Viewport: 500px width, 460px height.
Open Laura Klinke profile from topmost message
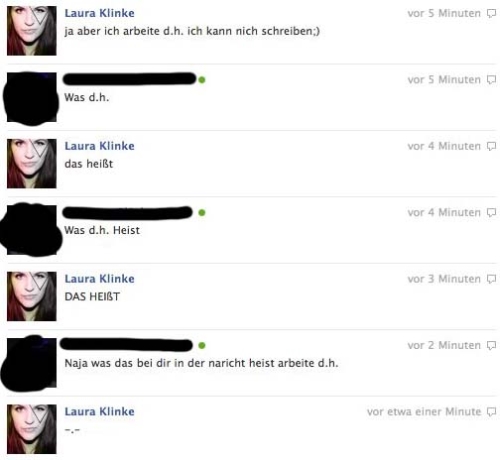coord(99,13)
